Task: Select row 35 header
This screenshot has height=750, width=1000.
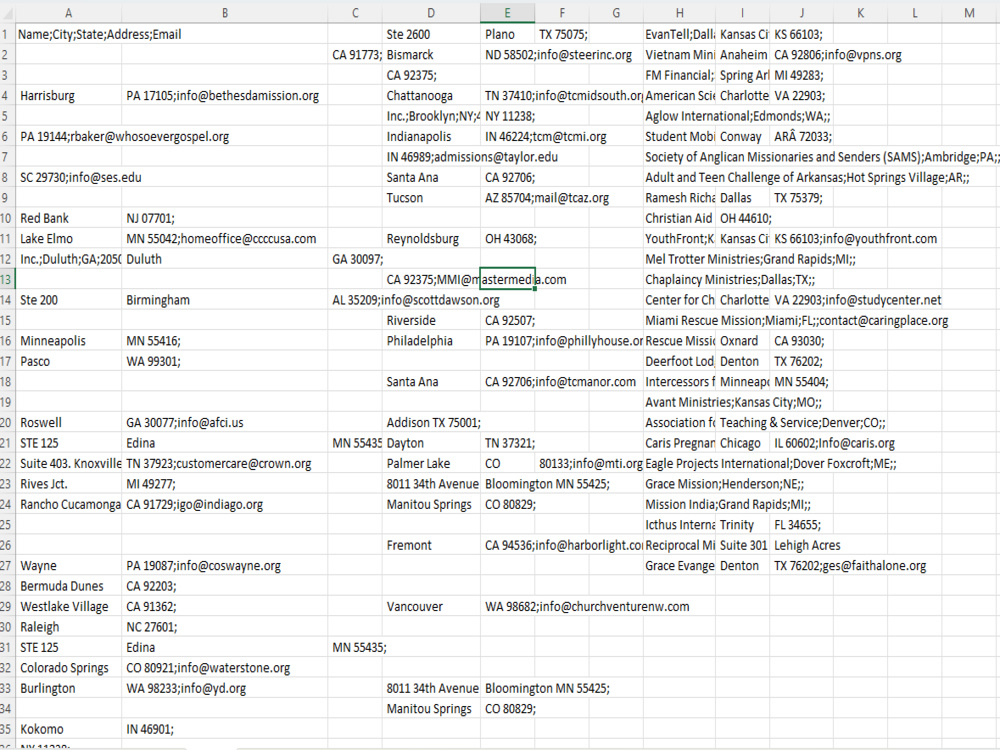Action: pyautogui.click(x=6, y=729)
